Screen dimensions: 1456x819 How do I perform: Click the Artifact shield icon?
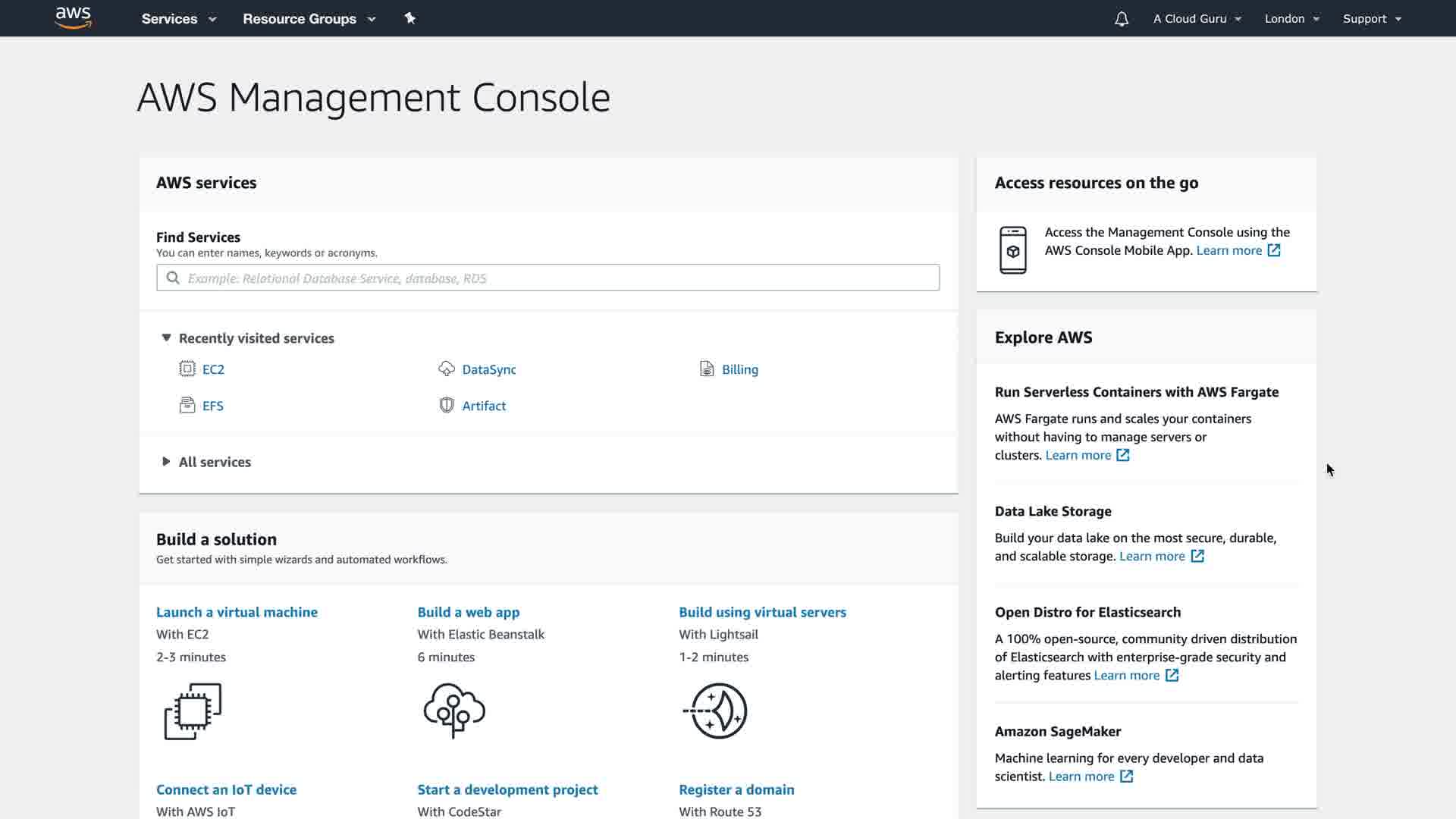(x=447, y=406)
